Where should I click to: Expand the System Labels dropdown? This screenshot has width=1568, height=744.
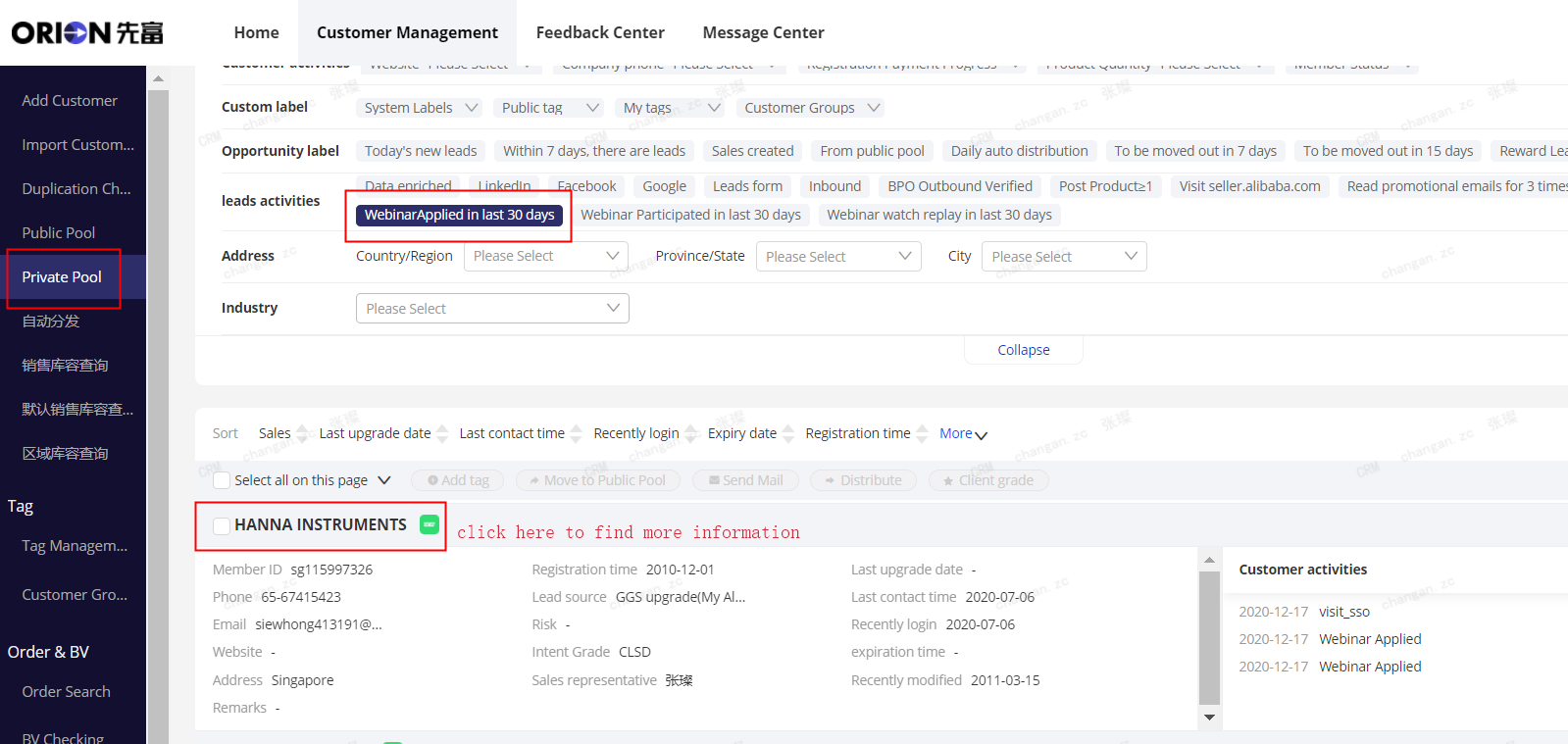[421, 108]
